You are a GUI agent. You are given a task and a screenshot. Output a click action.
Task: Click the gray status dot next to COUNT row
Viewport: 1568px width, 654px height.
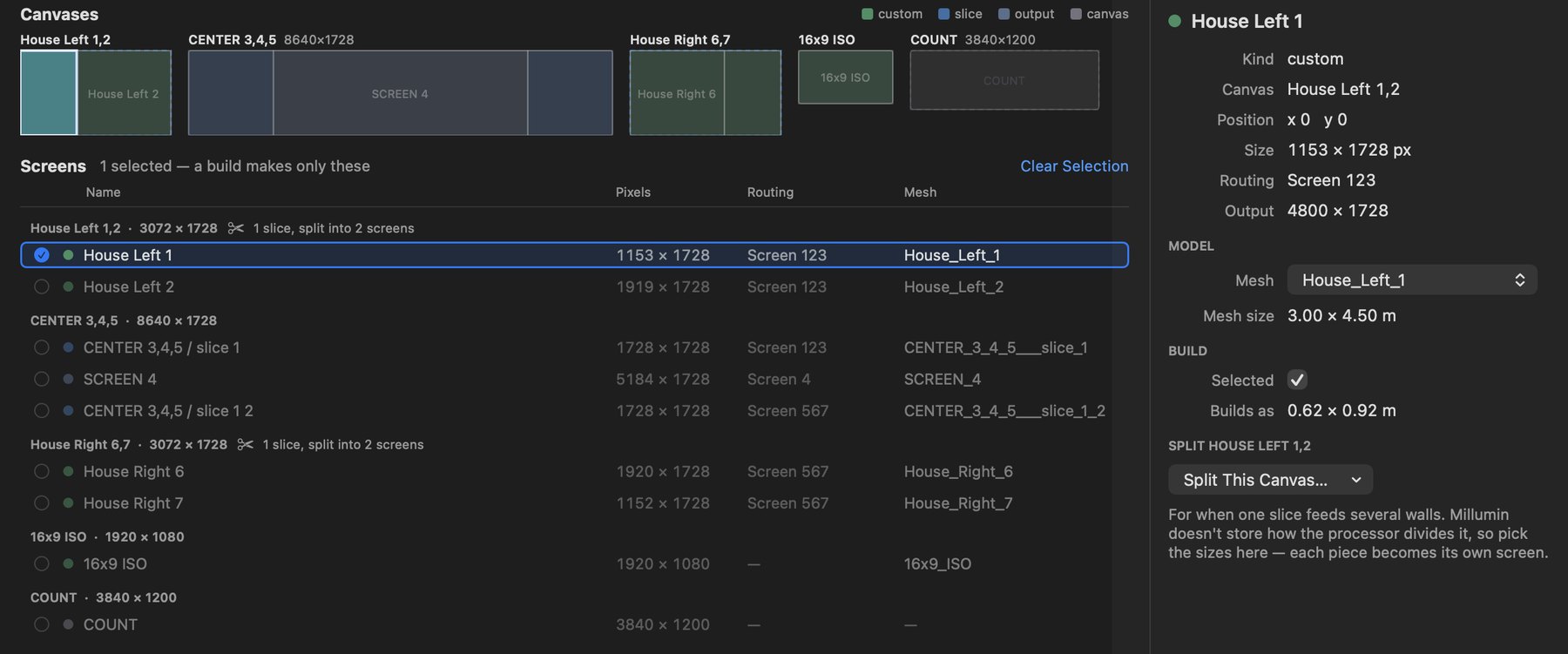tap(68, 624)
